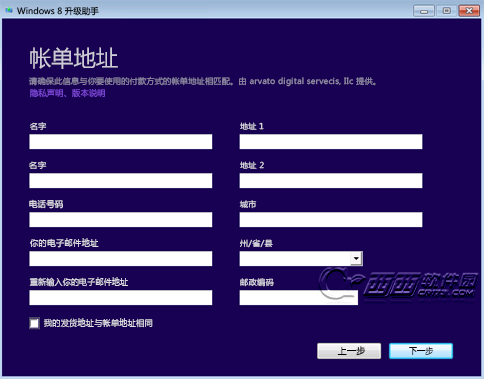Viewport: 484px width, 379px height.
Task: Minimize the Windows 8 升级助手 window
Action: pyautogui.click(x=424, y=11)
